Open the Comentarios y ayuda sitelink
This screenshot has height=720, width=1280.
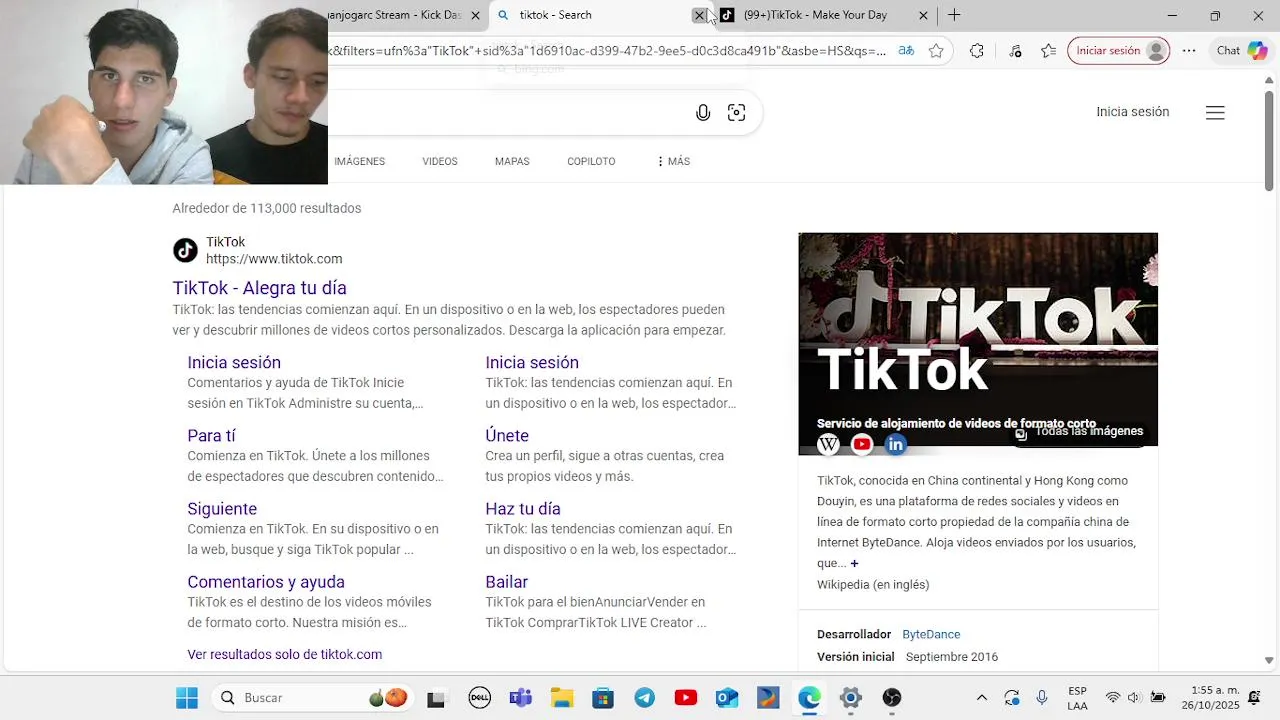point(266,581)
